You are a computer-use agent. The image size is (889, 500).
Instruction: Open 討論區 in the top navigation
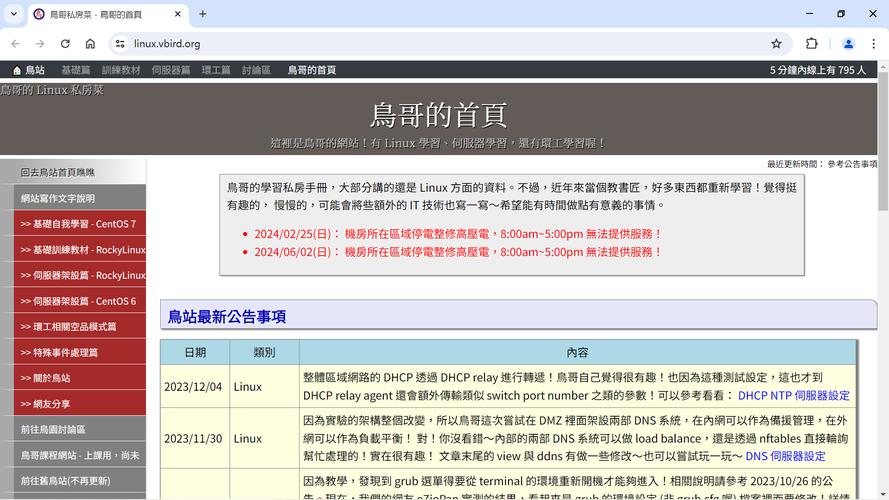(256, 70)
